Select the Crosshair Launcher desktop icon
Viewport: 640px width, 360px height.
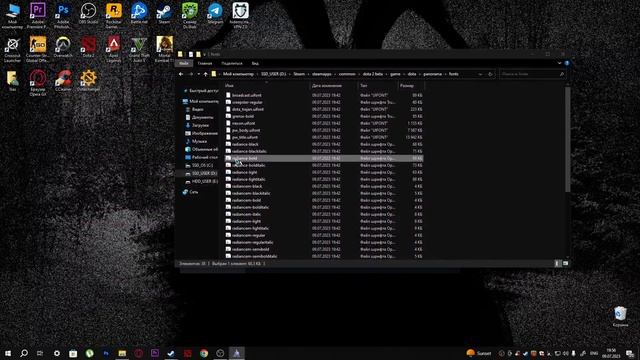(x=12, y=49)
